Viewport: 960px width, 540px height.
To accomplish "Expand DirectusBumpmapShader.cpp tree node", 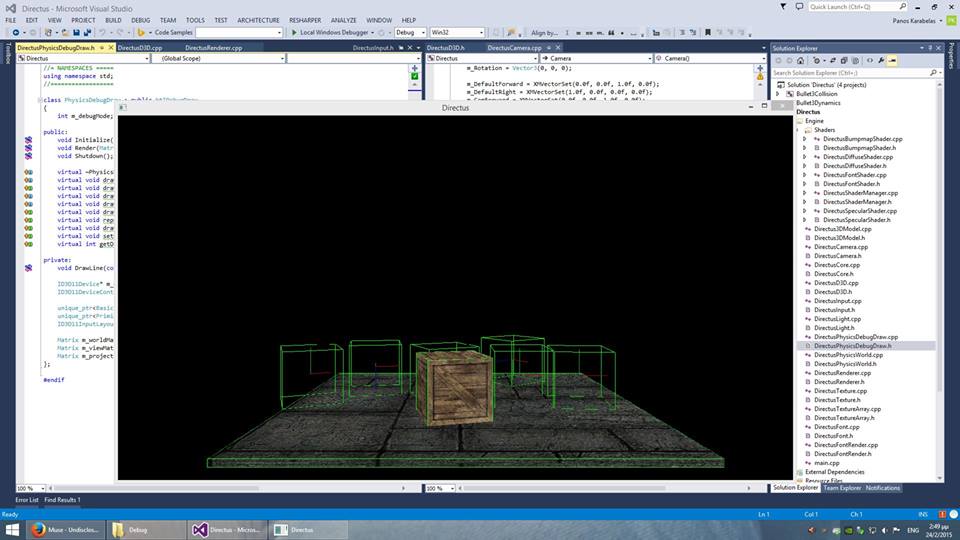I will [x=805, y=139].
